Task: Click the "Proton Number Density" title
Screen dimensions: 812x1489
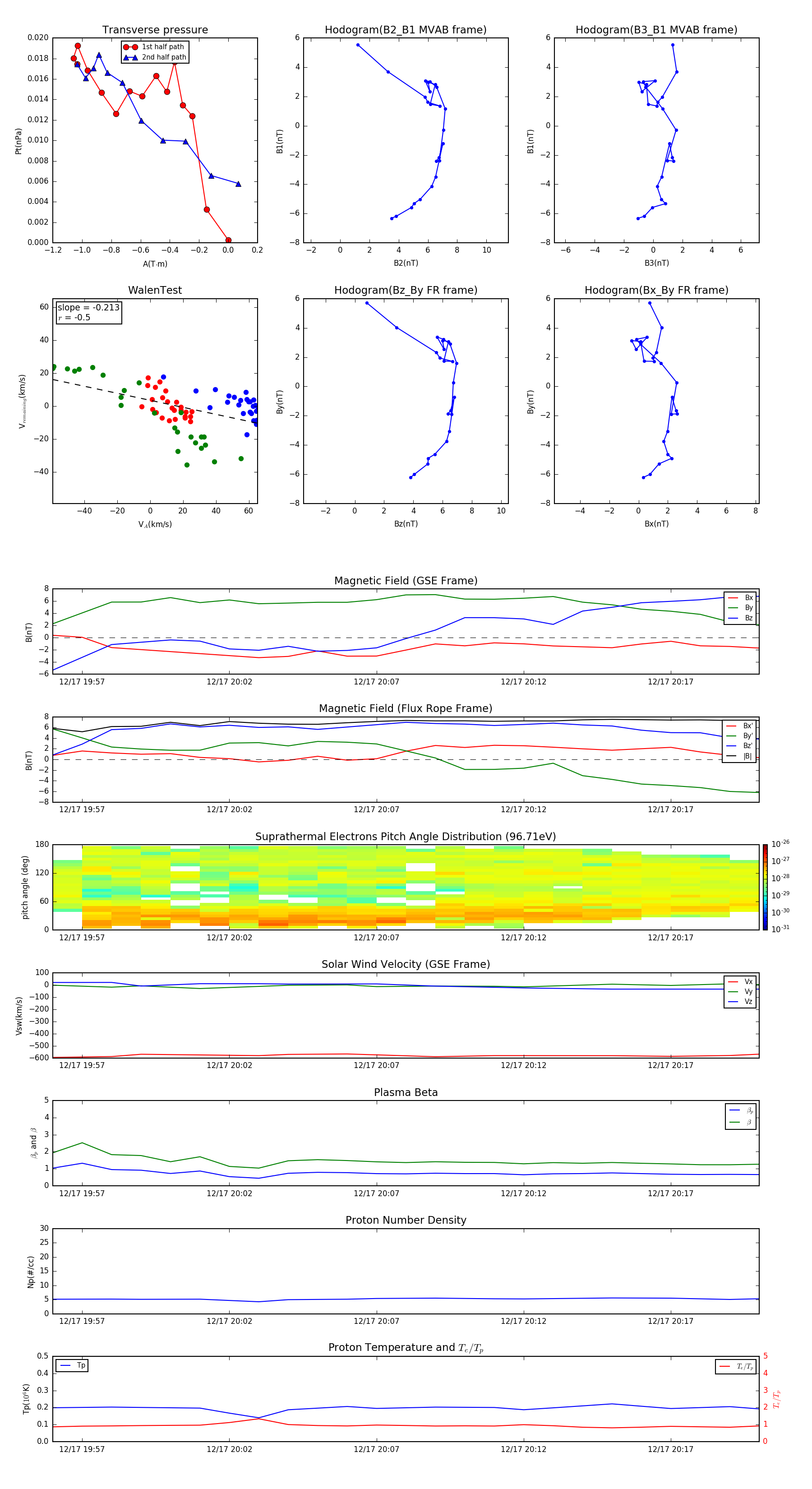Action: pyautogui.click(x=406, y=1220)
